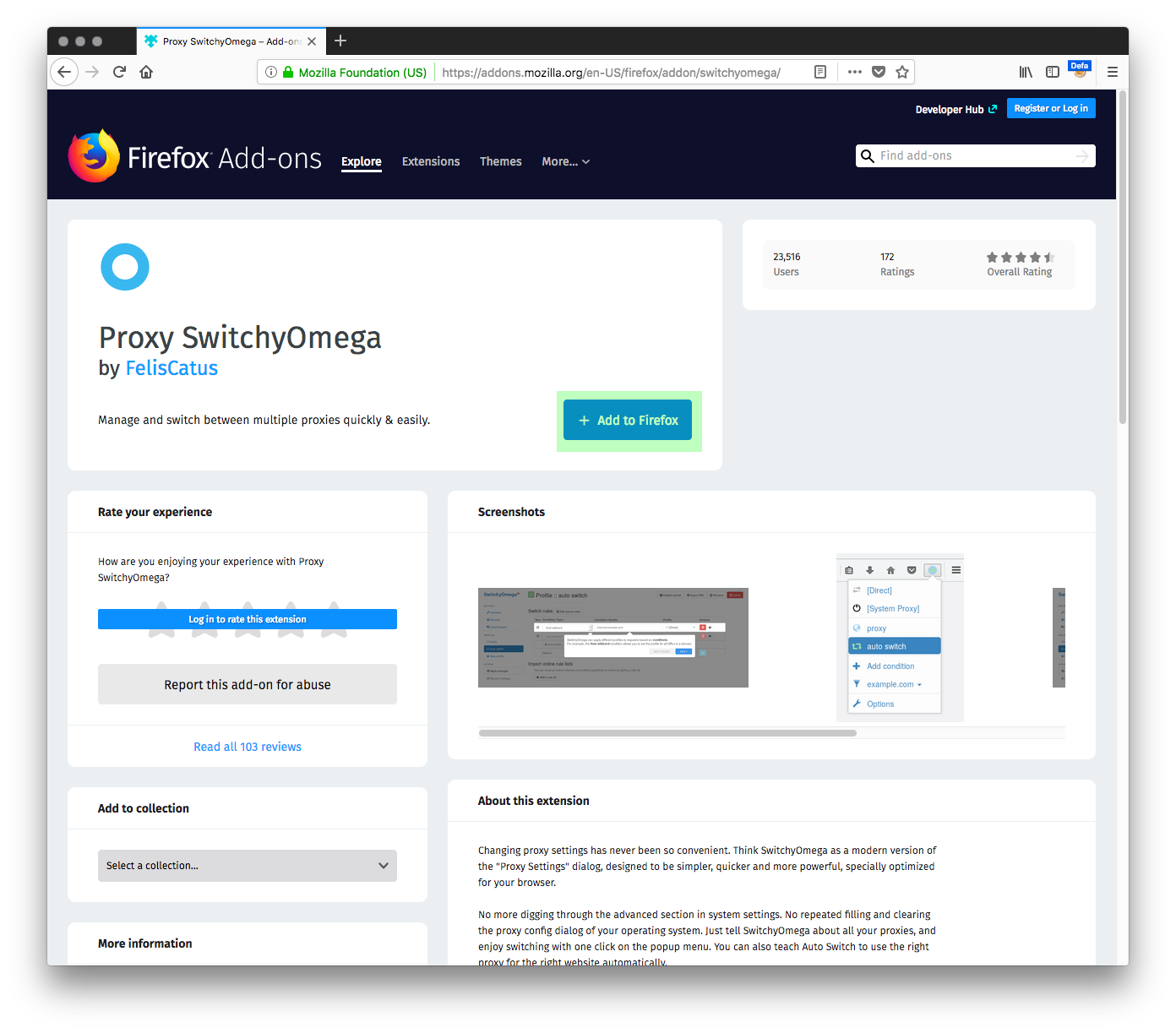Toggle Reader View for this page

[x=819, y=72]
